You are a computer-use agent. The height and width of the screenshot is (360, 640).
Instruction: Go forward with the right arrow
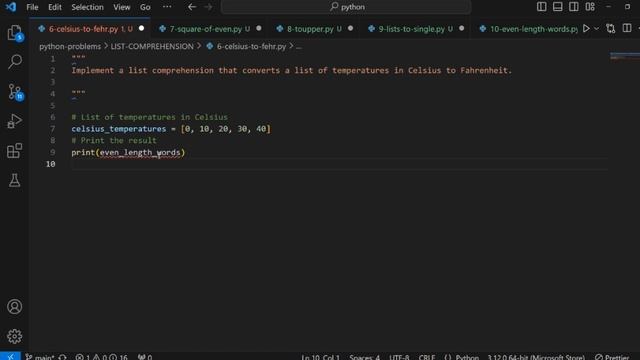click(x=208, y=7)
